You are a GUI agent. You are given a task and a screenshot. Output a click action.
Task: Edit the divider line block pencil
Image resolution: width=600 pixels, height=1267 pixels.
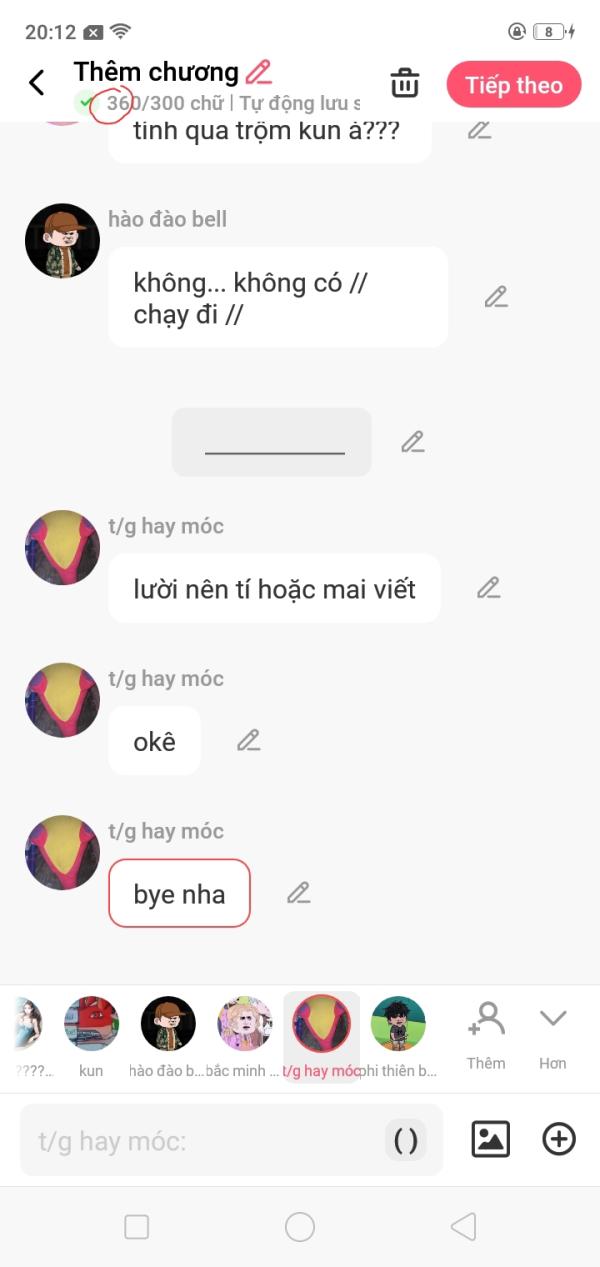413,442
